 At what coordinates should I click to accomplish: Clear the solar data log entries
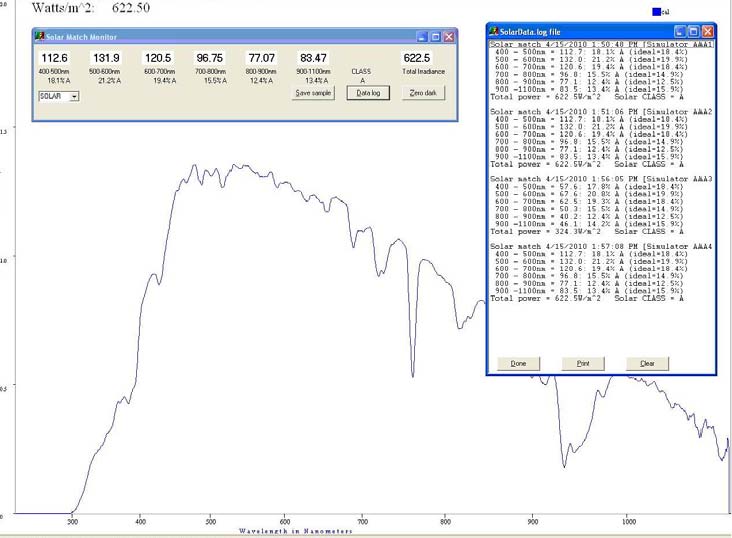click(x=647, y=363)
